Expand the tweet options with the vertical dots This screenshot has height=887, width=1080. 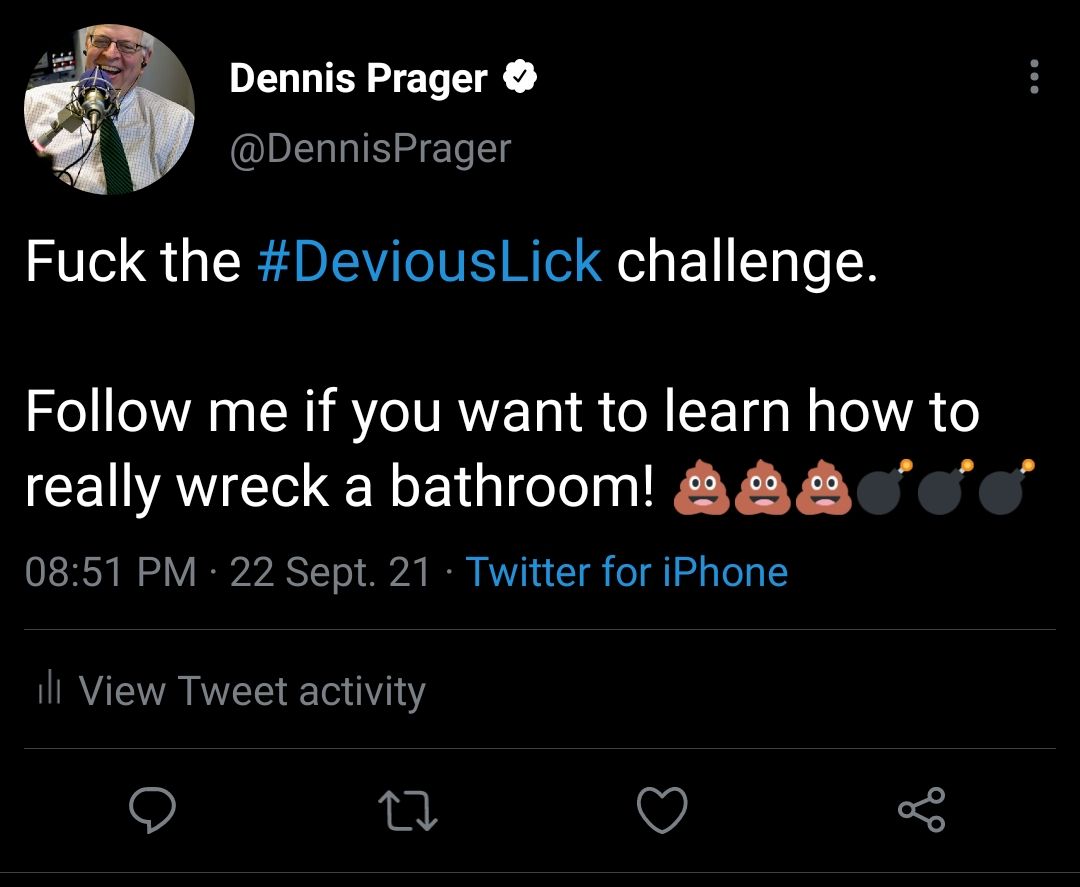1035,78
